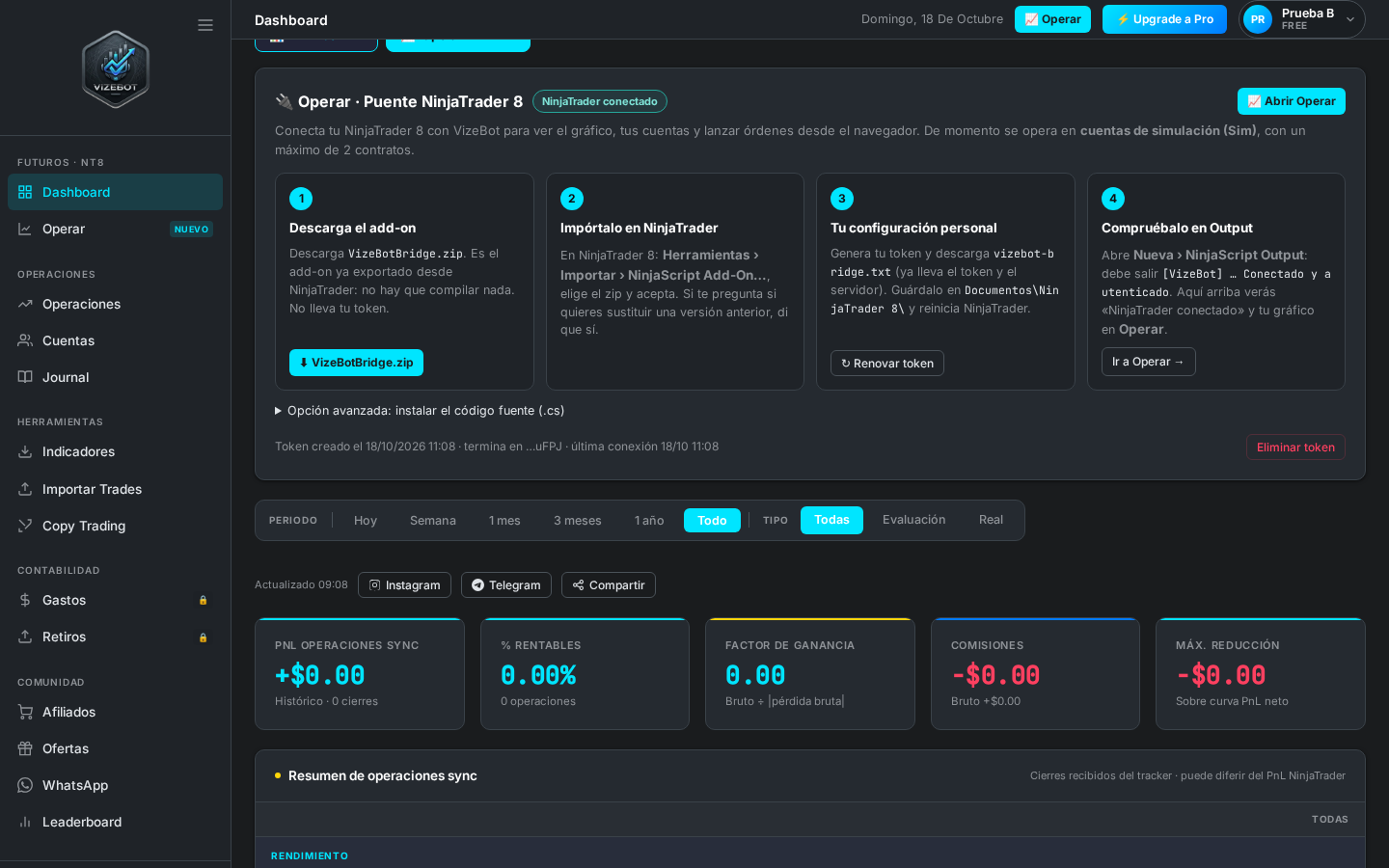This screenshot has width=1389, height=868.
Task: Select Todo period filter
Action: (712, 520)
